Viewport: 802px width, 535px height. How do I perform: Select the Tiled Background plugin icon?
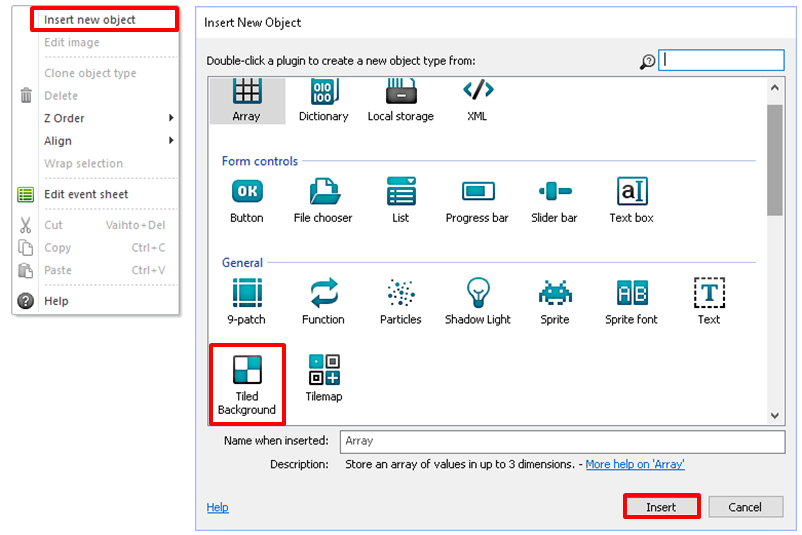click(x=246, y=371)
